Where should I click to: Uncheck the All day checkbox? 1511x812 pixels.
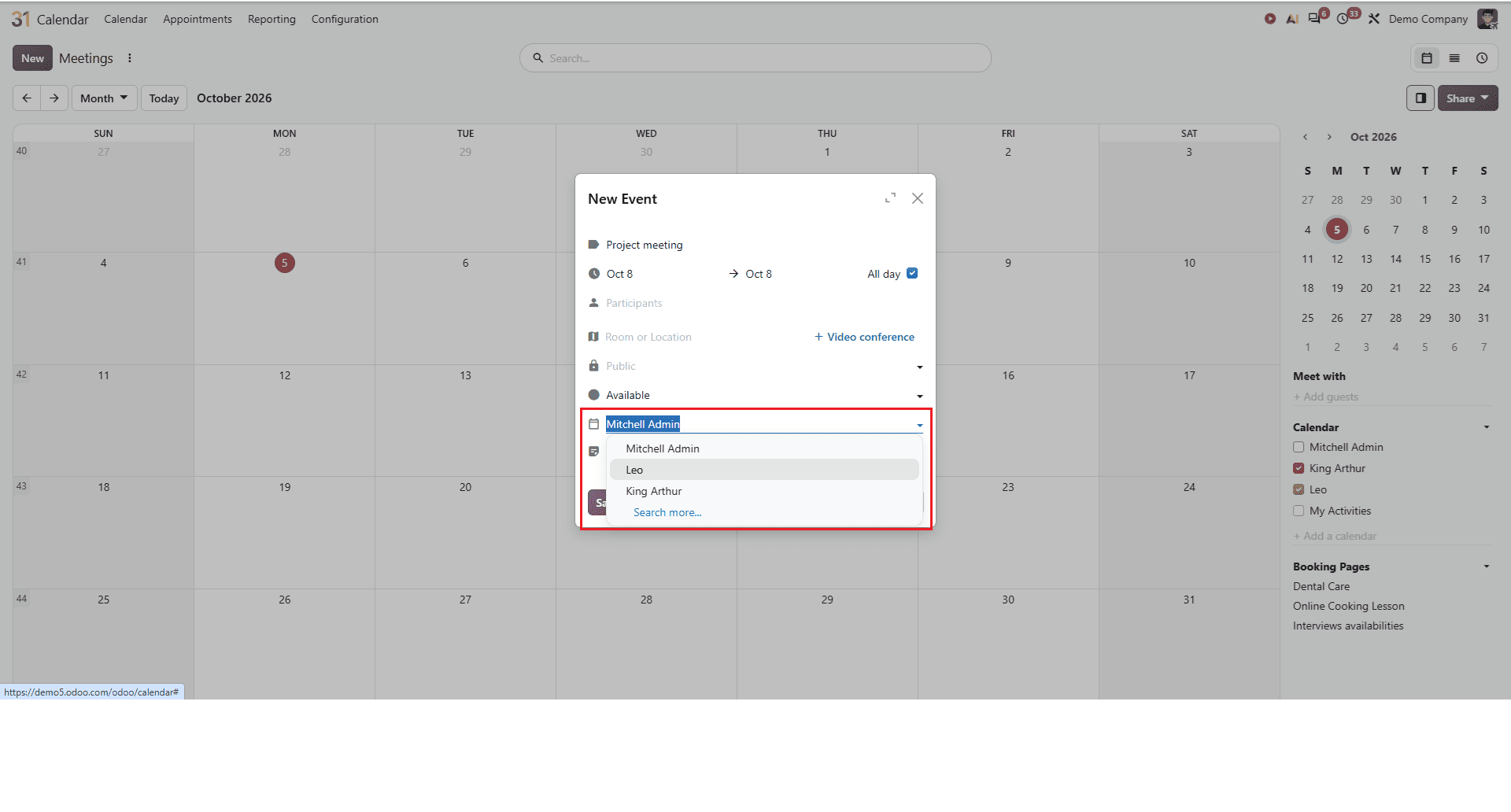(x=912, y=273)
